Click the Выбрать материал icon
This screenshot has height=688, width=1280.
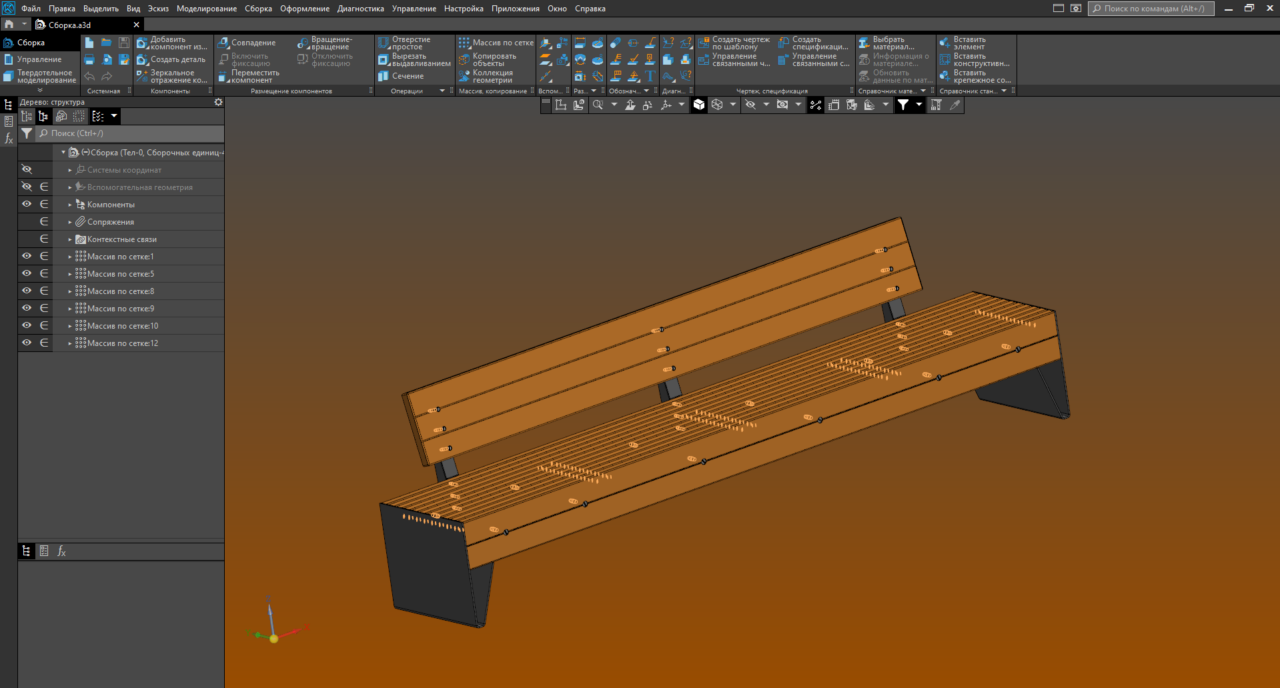point(864,43)
